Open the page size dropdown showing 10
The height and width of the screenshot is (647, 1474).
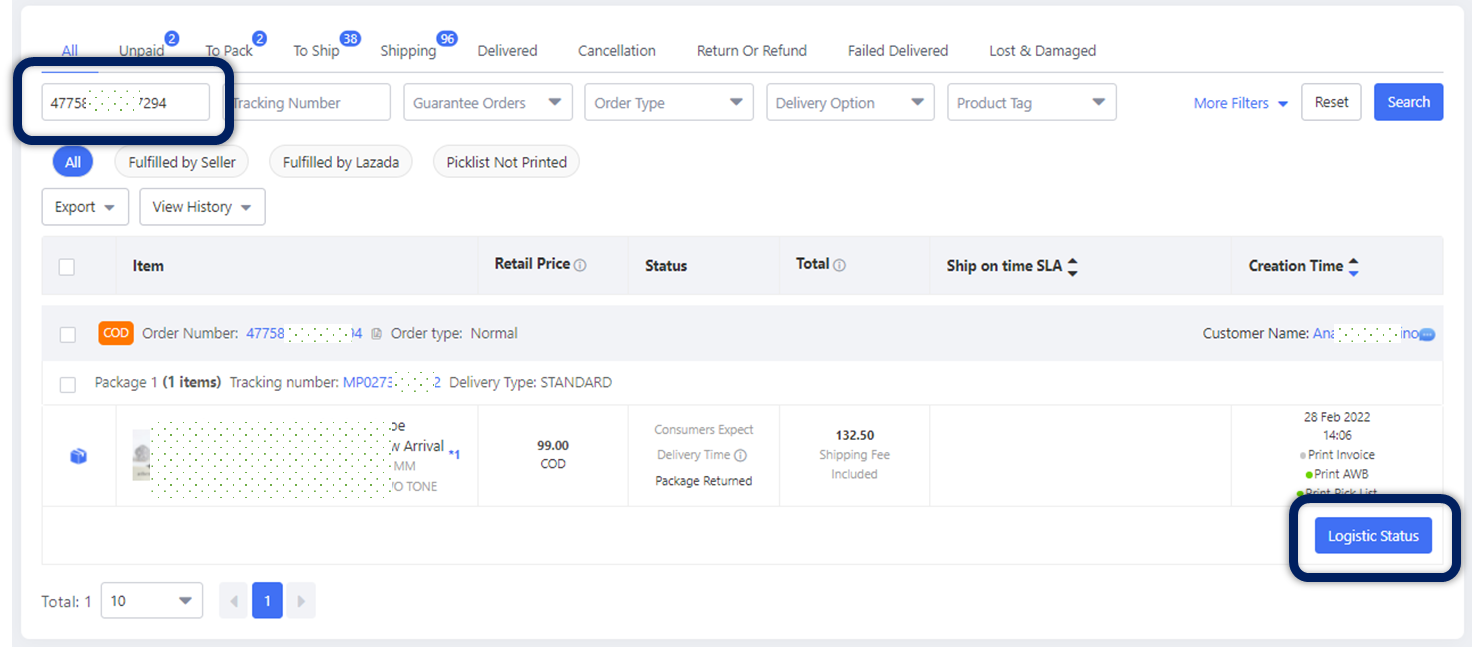coord(151,600)
